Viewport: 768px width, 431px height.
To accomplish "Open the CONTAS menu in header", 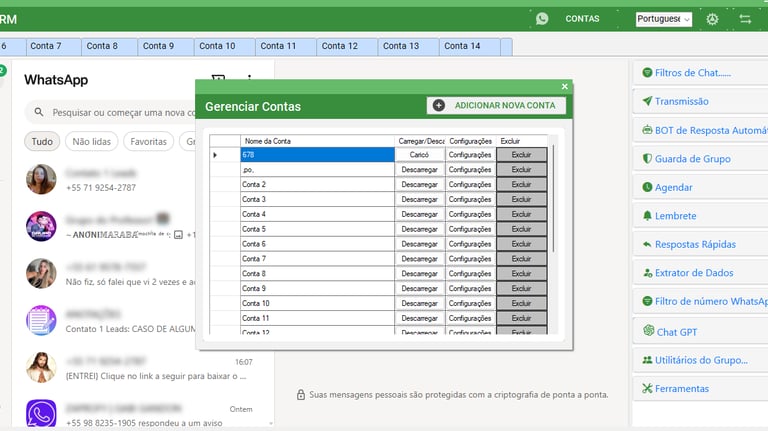I will click(x=582, y=19).
